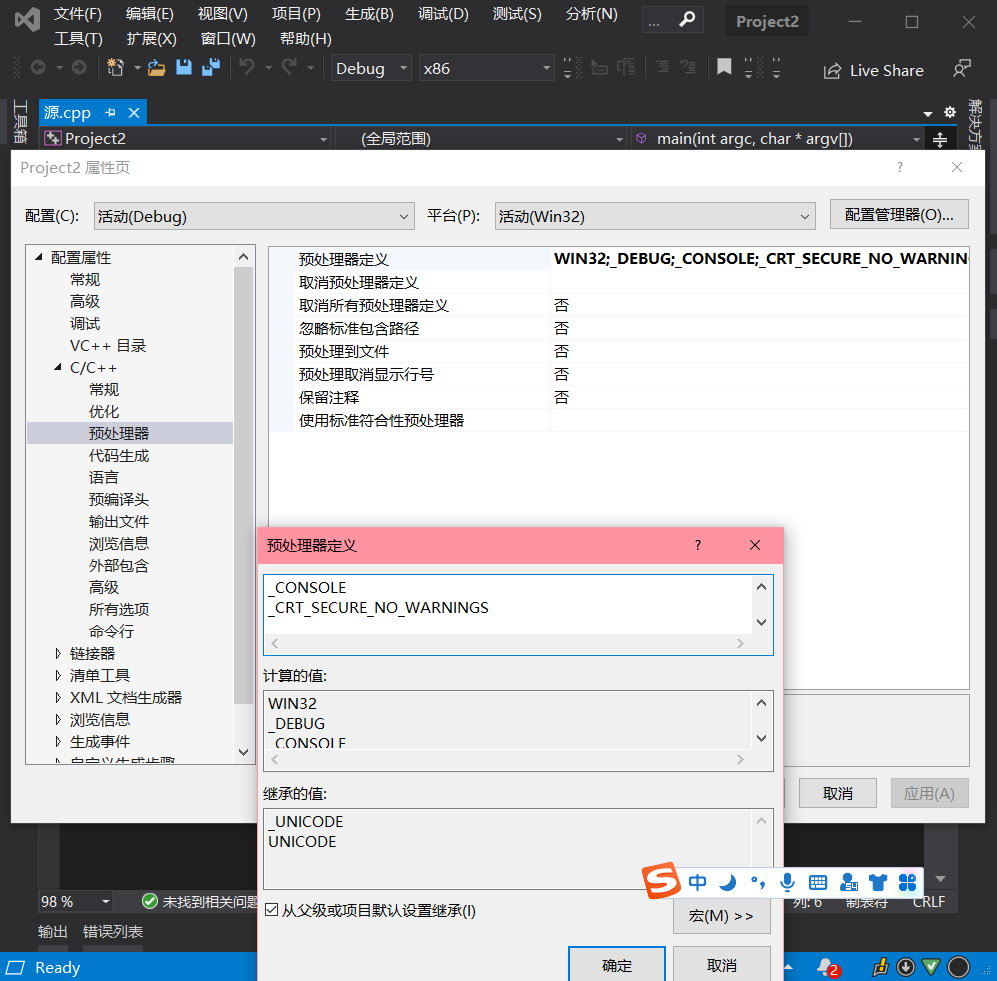Open the 工具(T) menu
This screenshot has height=981, width=997.
[x=78, y=39]
